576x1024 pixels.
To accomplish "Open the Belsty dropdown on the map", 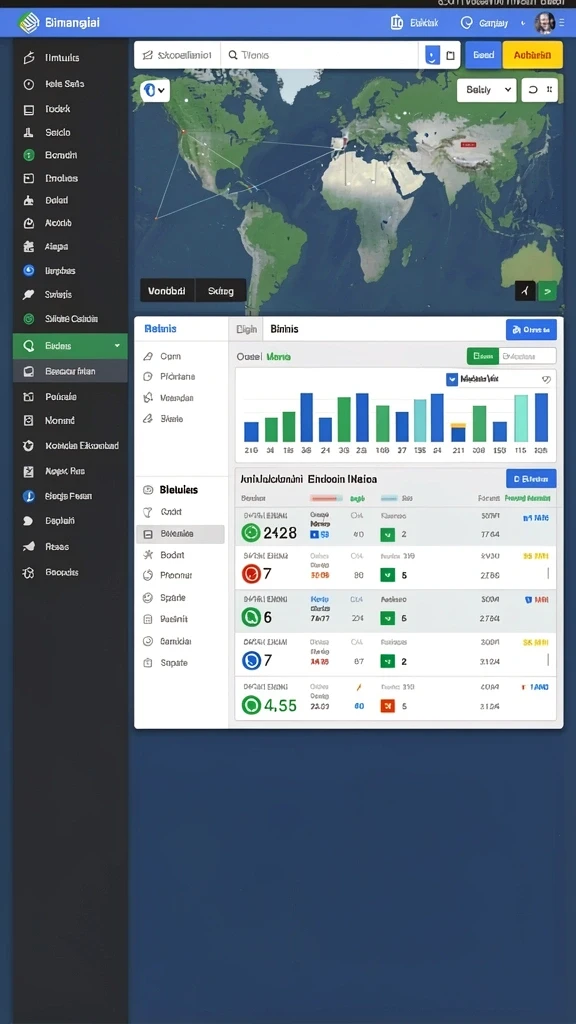I will pyautogui.click(x=487, y=90).
